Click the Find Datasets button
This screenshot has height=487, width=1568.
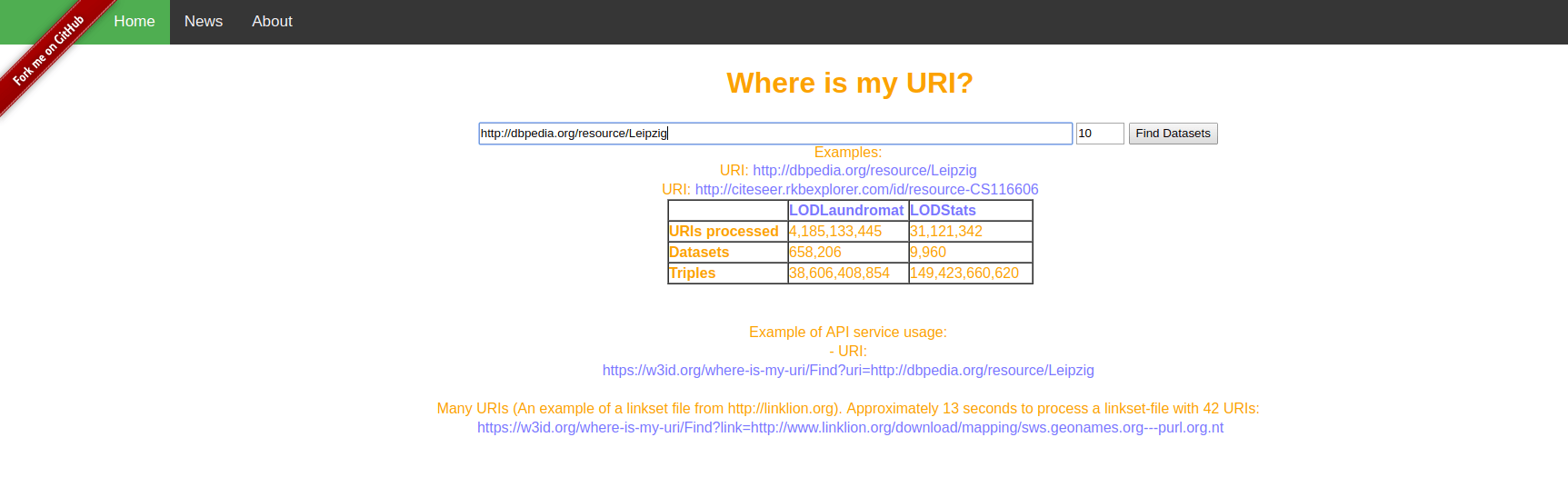click(1173, 134)
